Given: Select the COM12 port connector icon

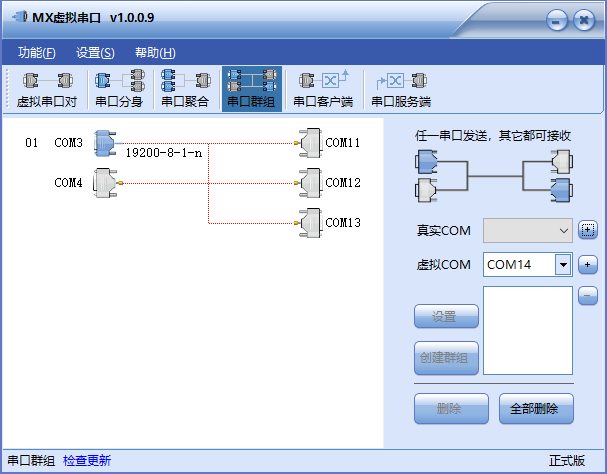Looking at the screenshot, I should (x=310, y=183).
